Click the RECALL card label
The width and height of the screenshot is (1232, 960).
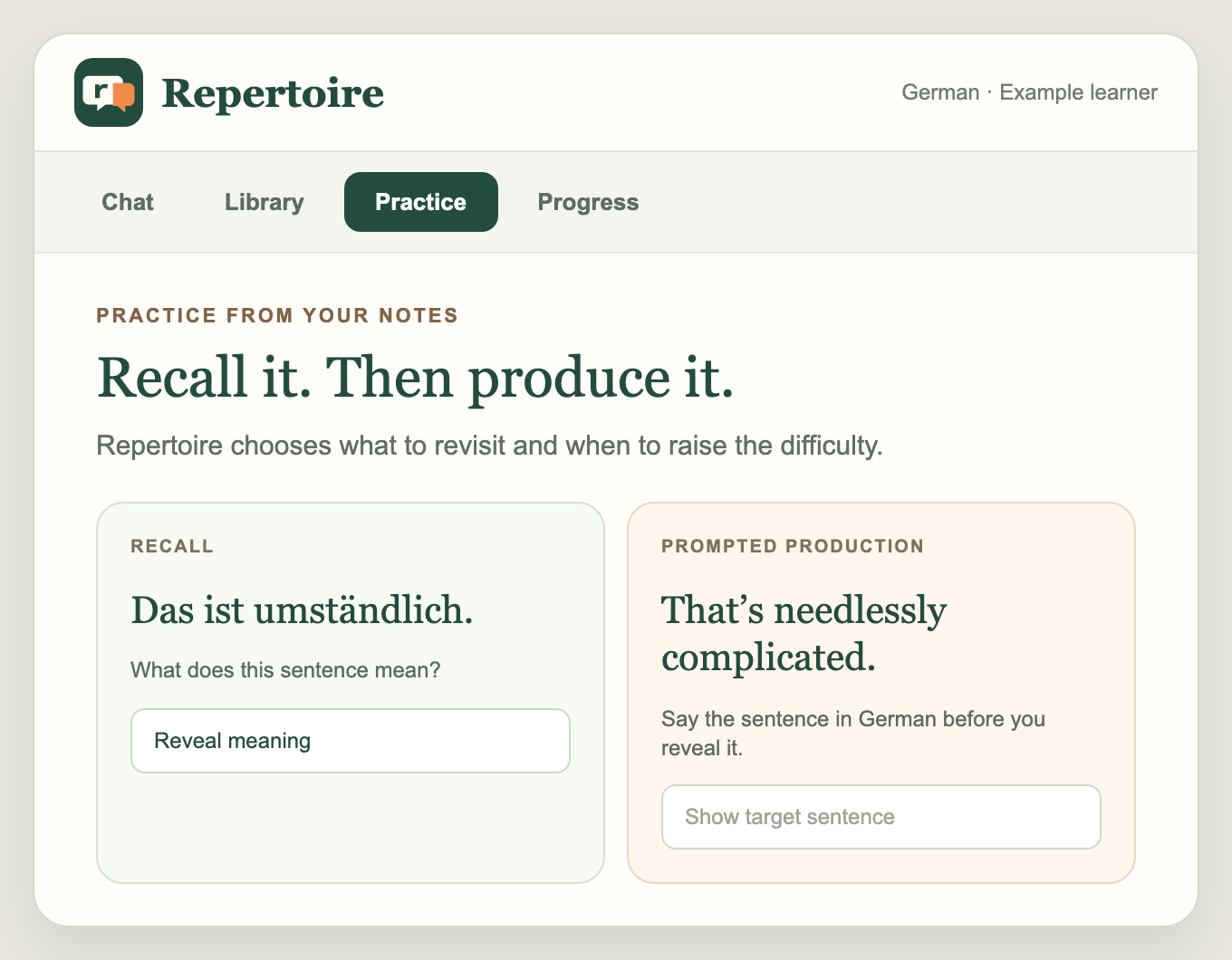(x=172, y=546)
